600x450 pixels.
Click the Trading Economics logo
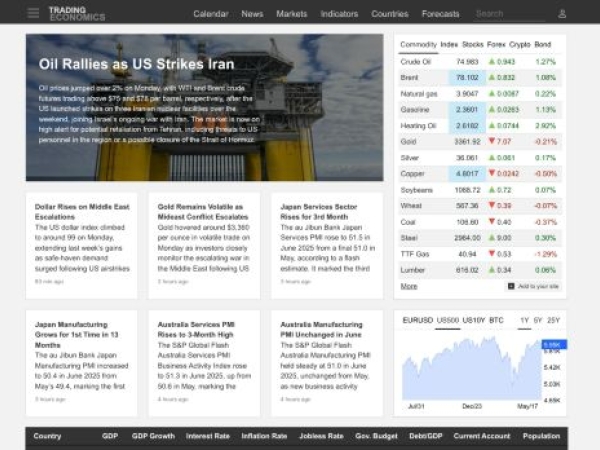(x=77, y=14)
